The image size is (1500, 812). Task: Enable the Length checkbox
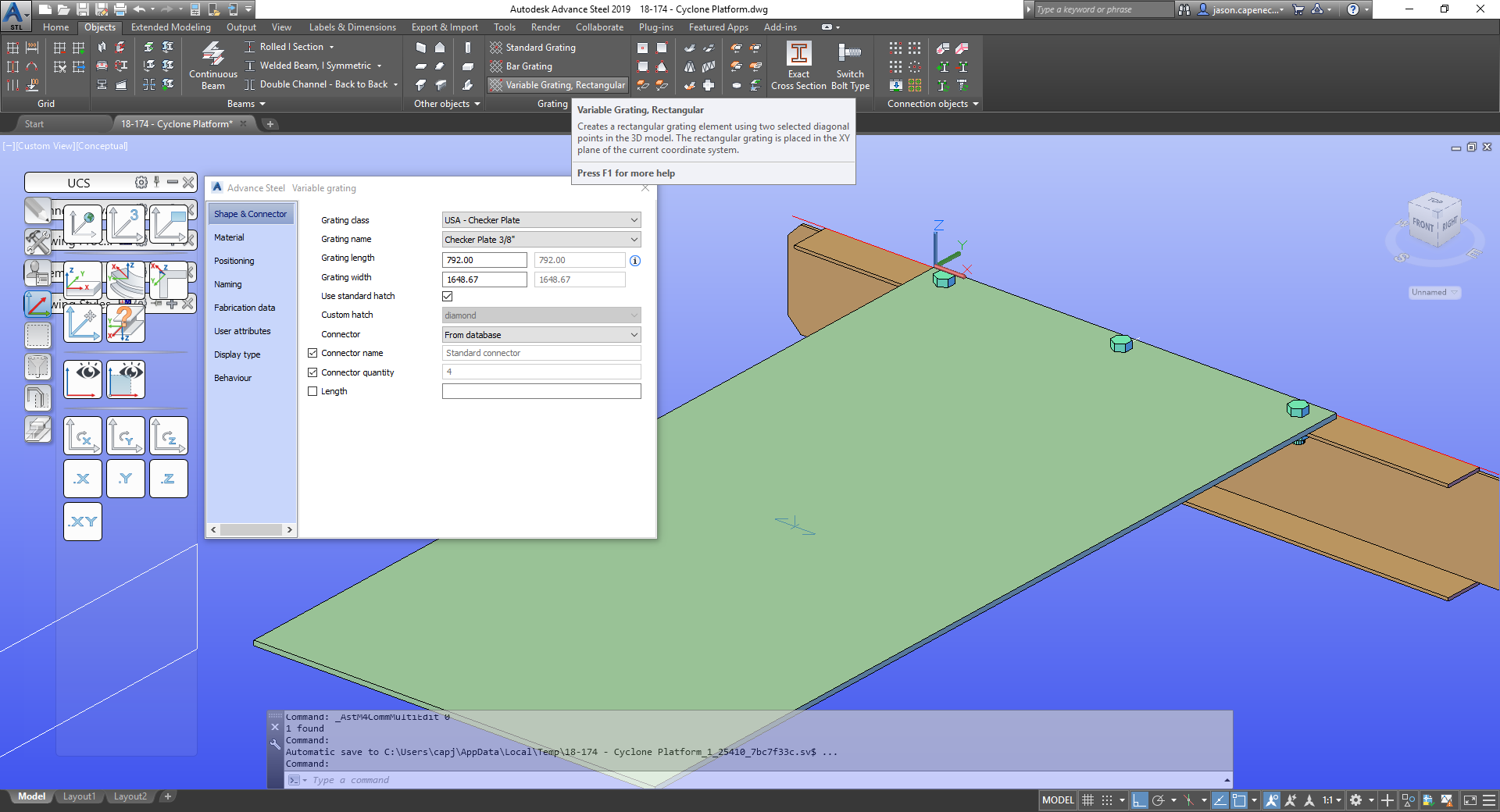(312, 391)
